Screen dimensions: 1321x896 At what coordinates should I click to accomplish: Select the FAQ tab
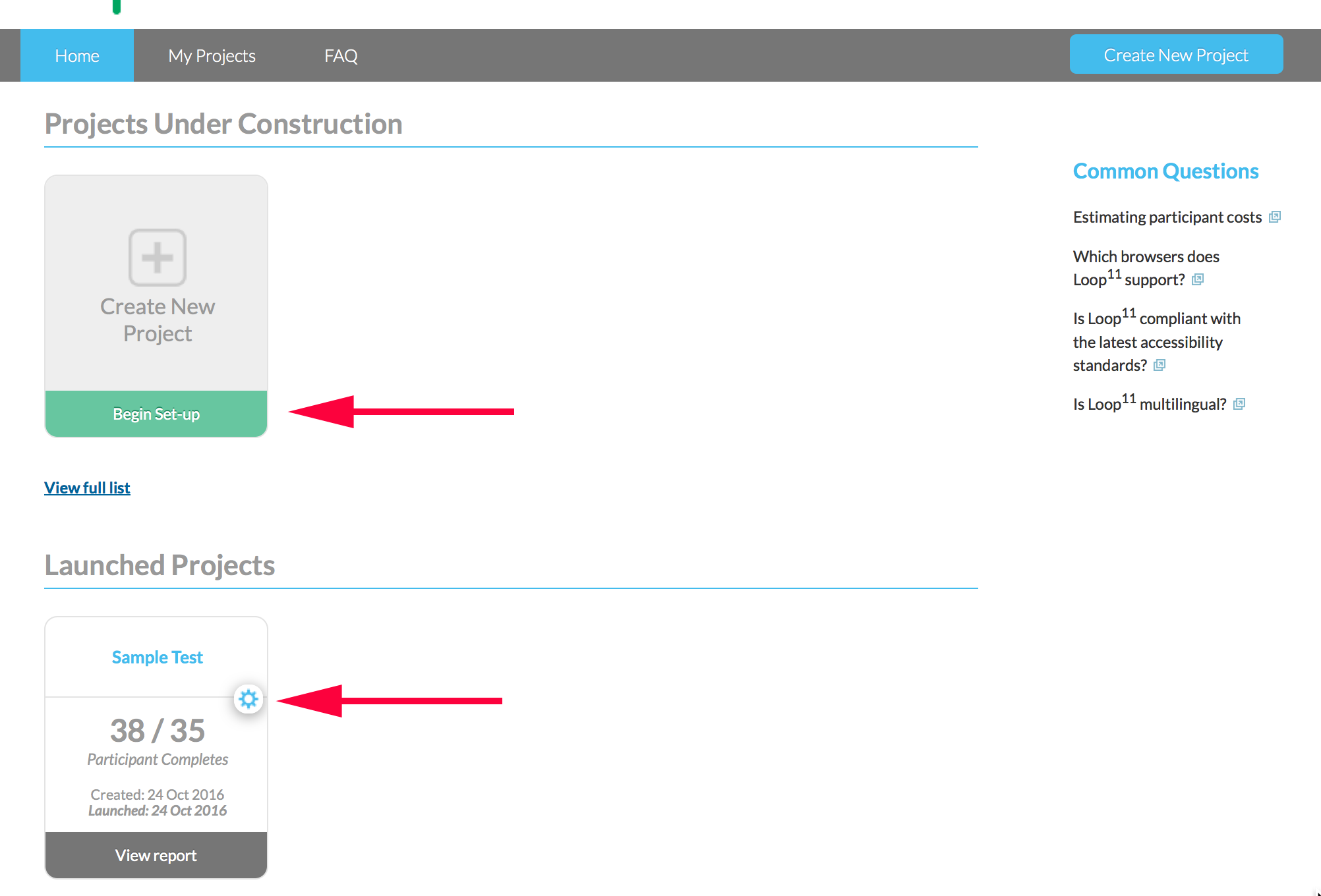coord(340,54)
